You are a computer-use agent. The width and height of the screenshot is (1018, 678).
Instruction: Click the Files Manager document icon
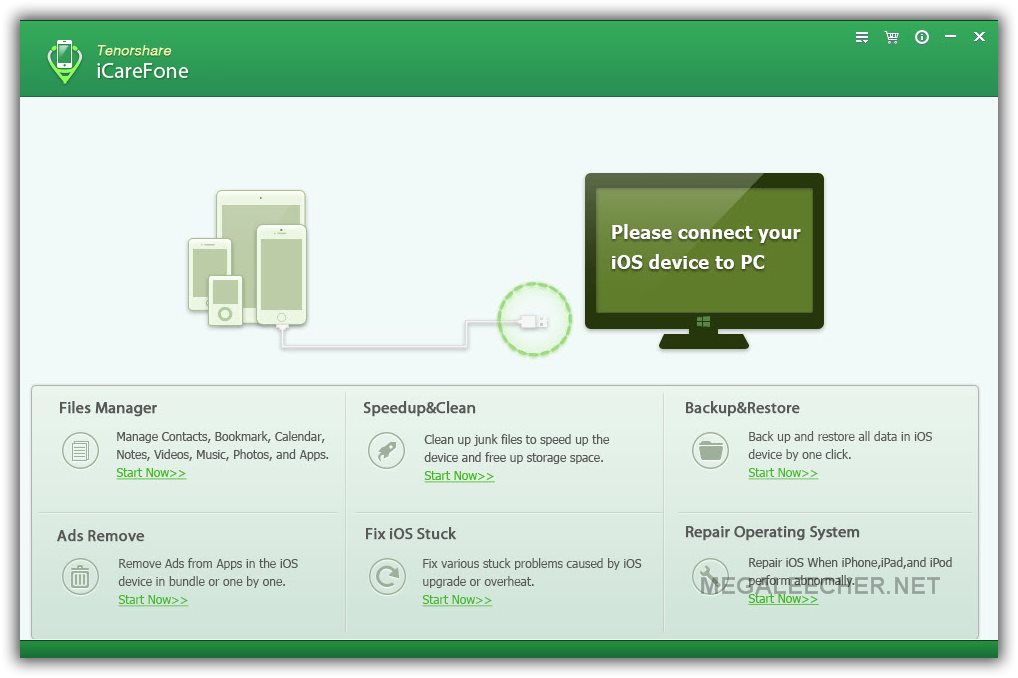80,451
